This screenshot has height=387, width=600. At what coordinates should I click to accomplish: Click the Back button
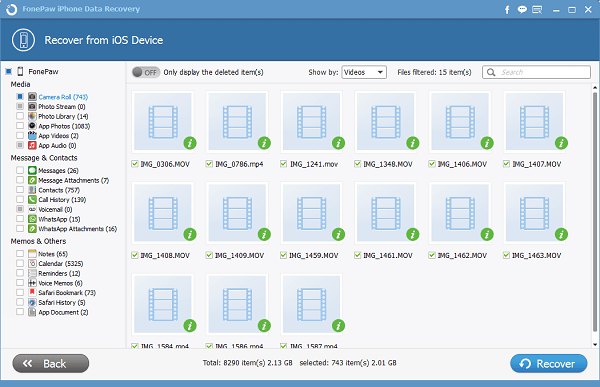(x=51, y=363)
